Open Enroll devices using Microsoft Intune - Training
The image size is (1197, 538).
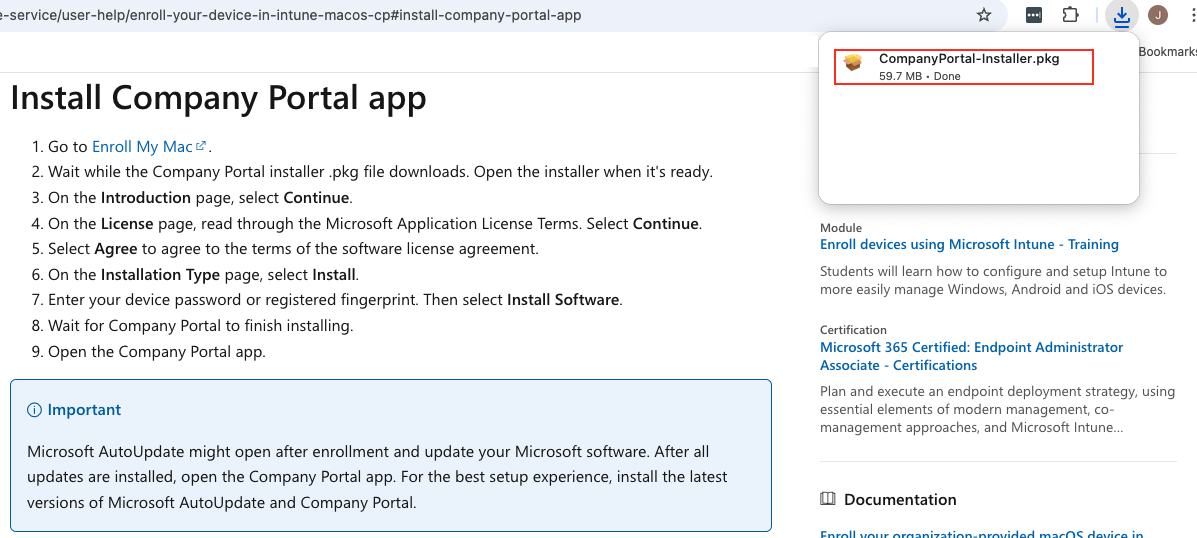[x=969, y=244]
